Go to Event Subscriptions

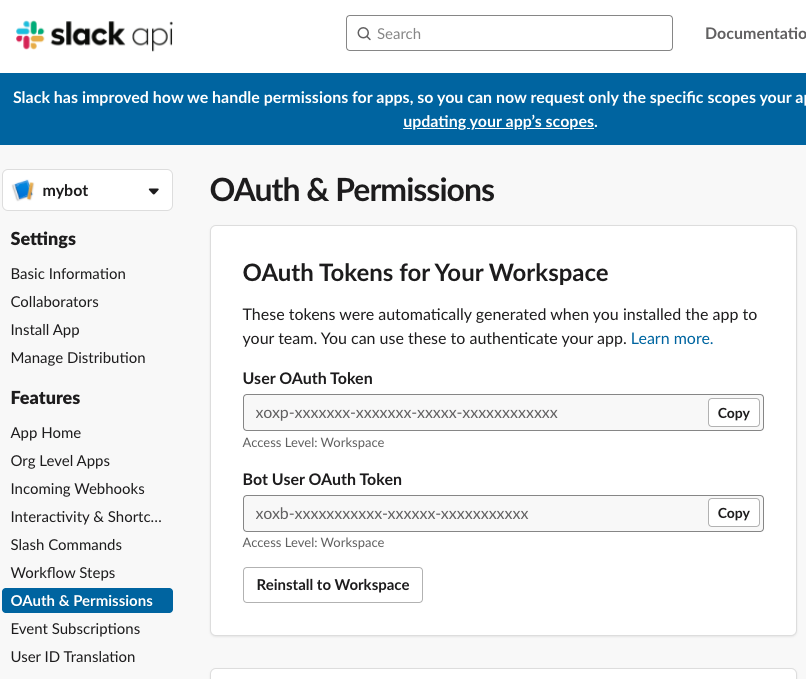[76, 629]
